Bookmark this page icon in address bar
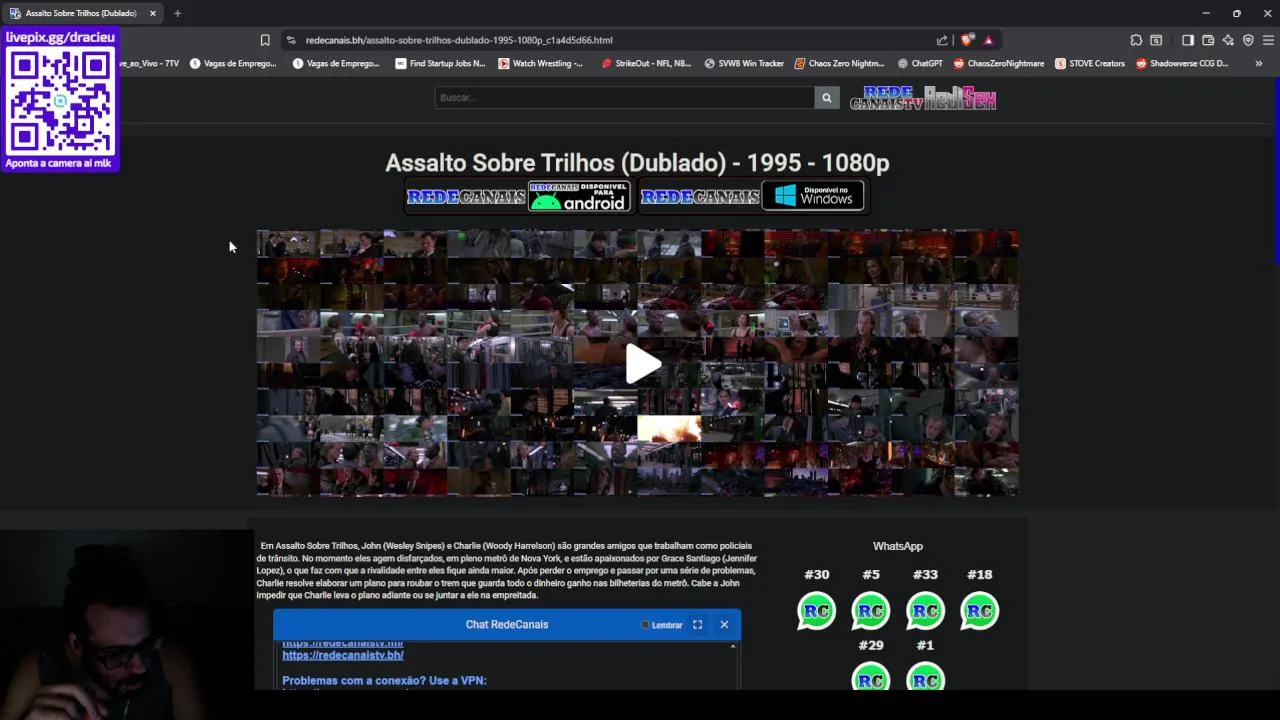This screenshot has width=1280, height=720. coord(265,40)
